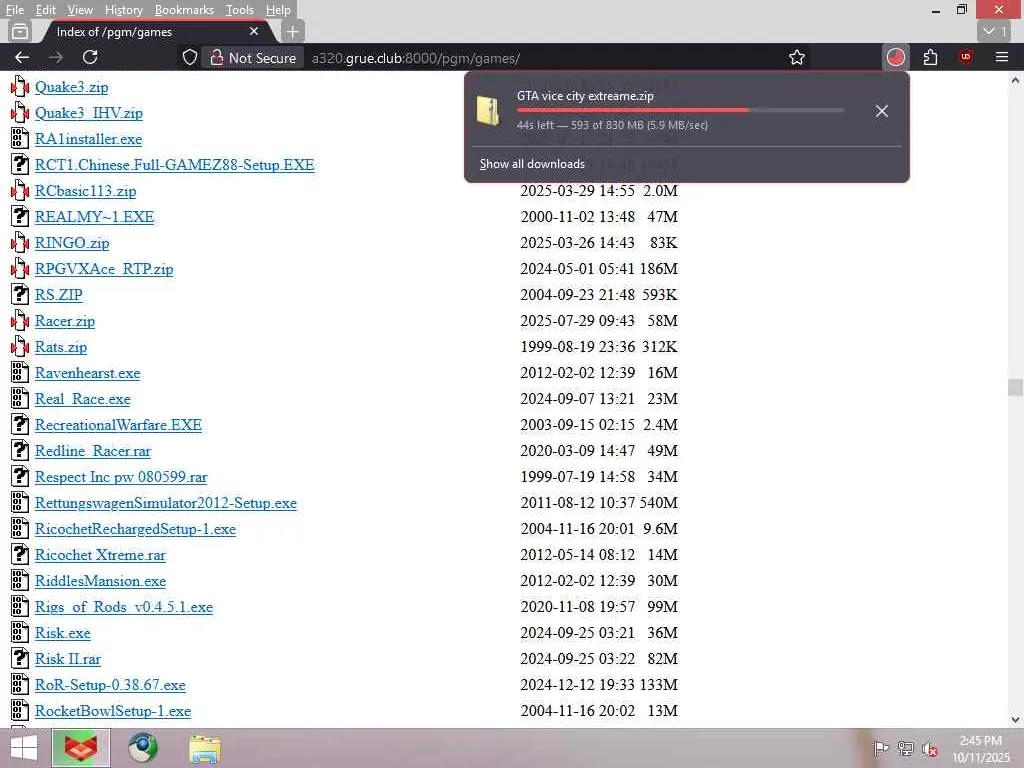Download RCbasic113.zip

(86, 191)
